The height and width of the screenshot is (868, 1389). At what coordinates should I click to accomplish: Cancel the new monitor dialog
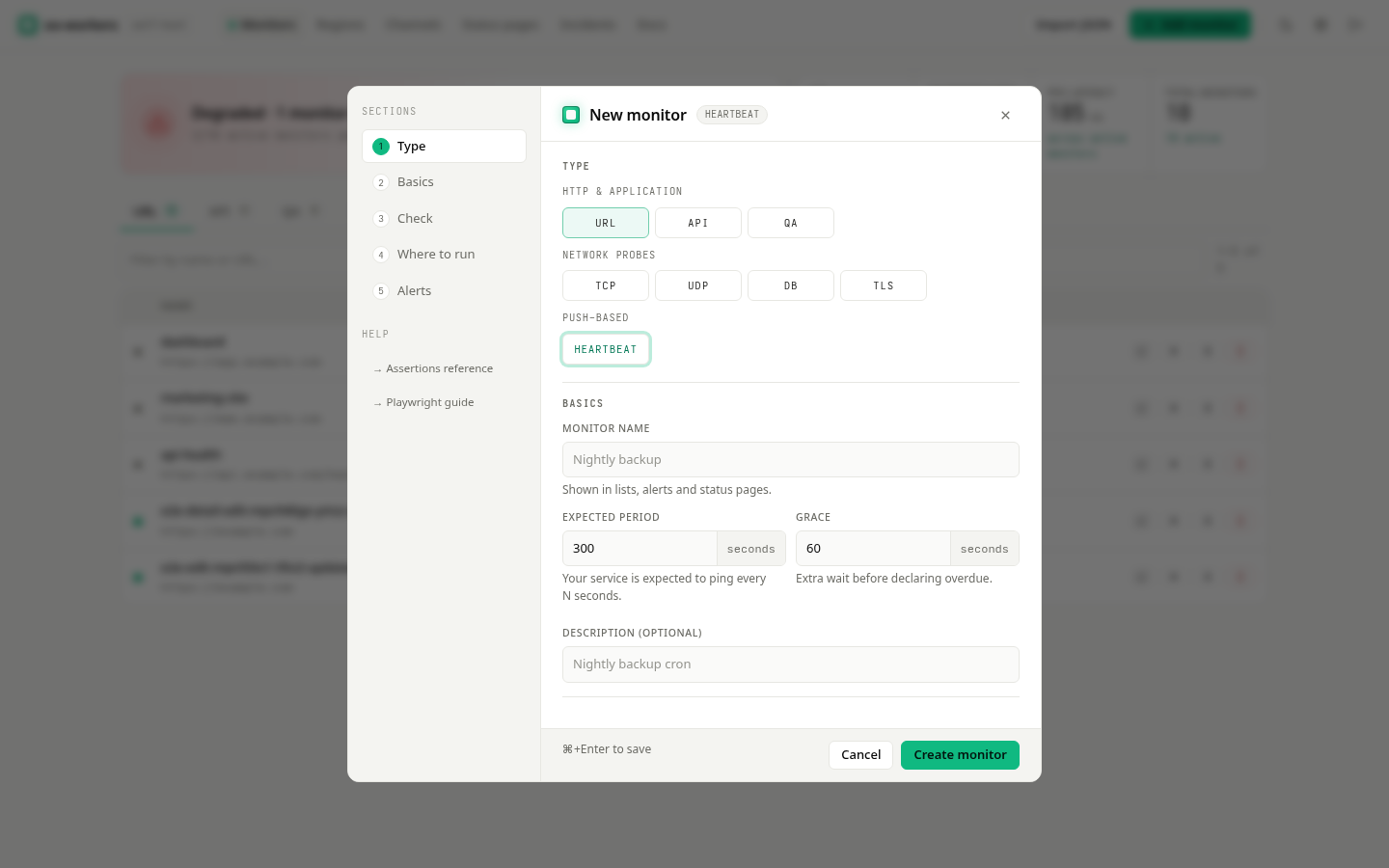pyautogui.click(x=860, y=755)
